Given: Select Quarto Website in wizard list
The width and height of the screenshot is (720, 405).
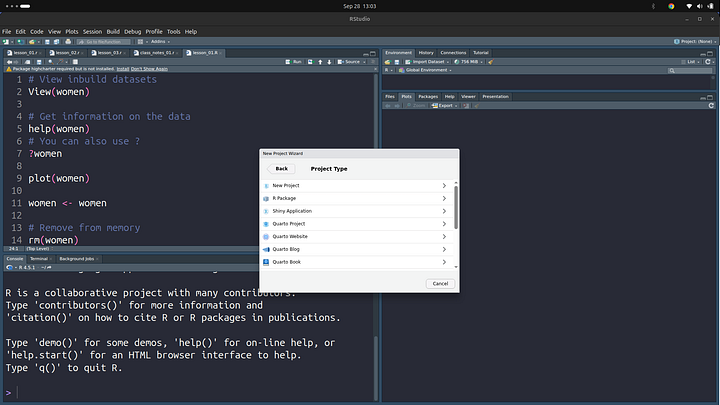Looking at the screenshot, I should (357, 236).
